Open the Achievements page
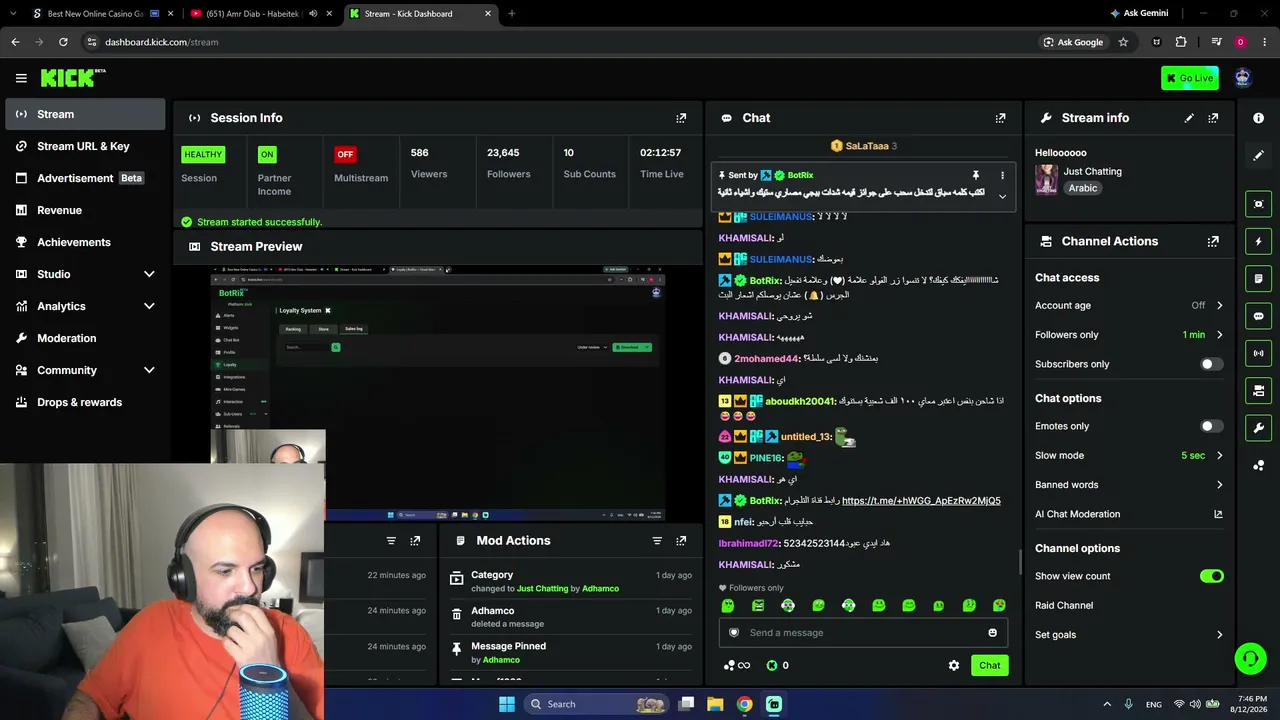 pyautogui.click(x=85, y=242)
